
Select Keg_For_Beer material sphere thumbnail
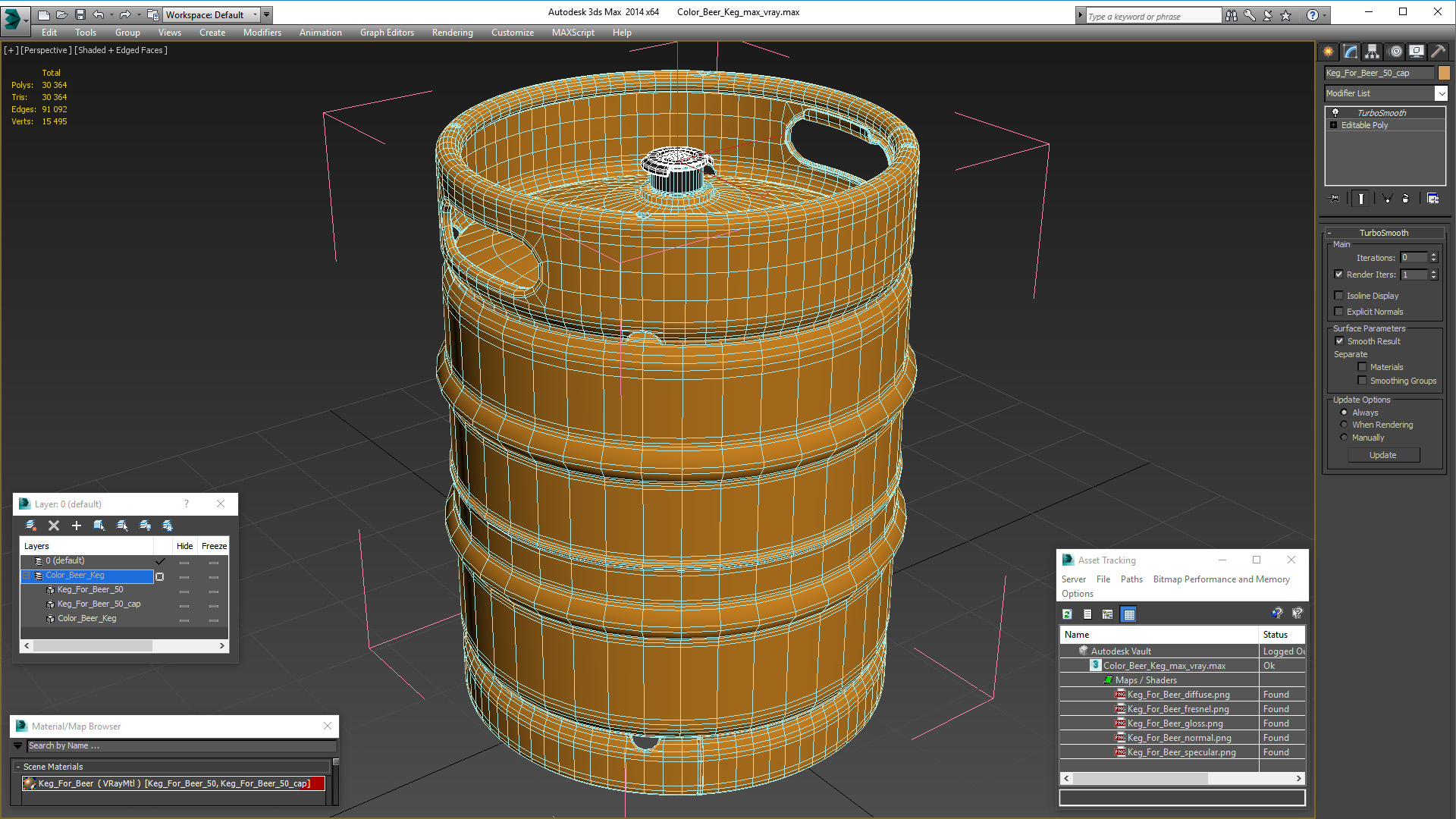30,783
